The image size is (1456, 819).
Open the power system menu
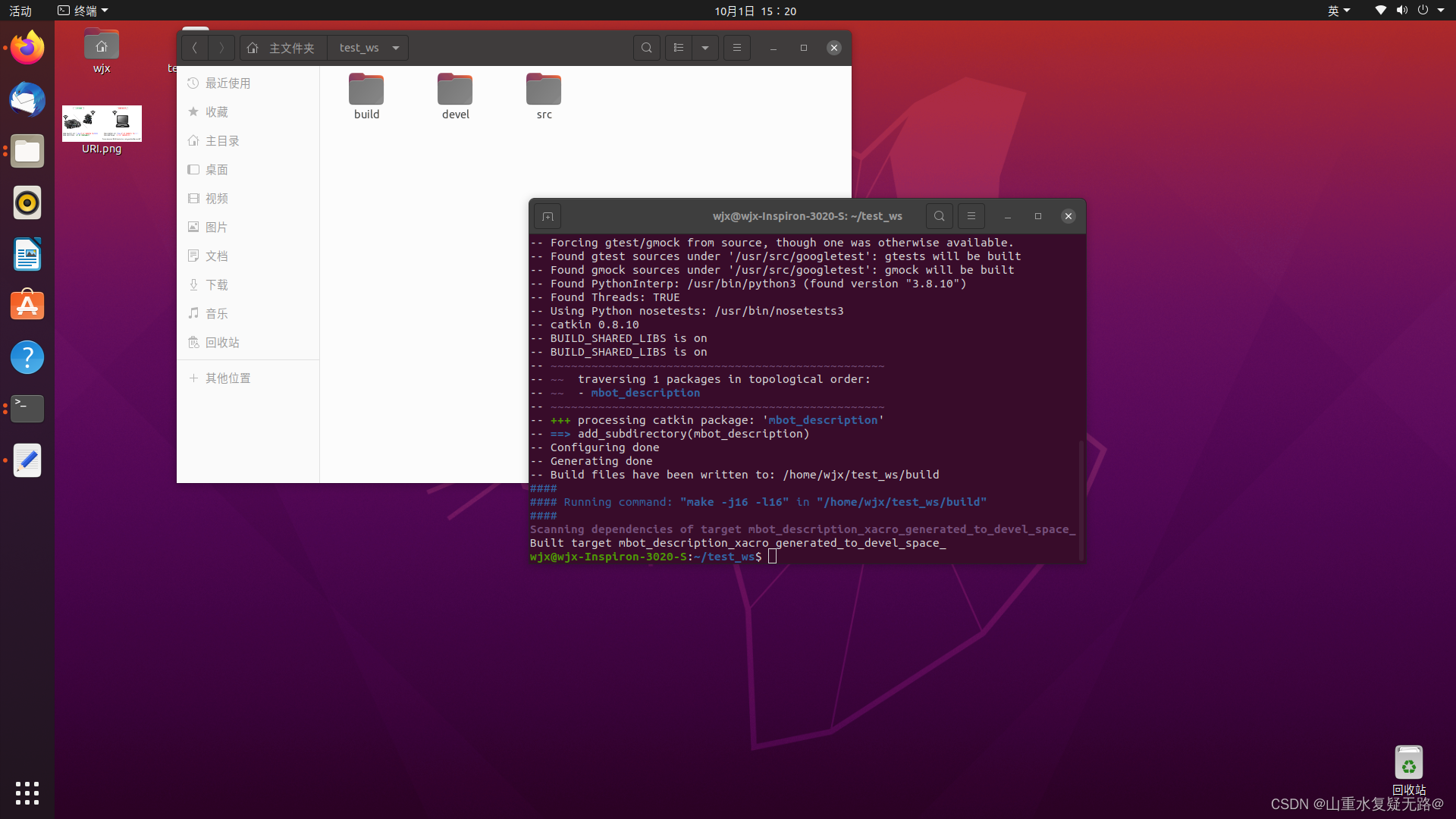click(x=1423, y=11)
